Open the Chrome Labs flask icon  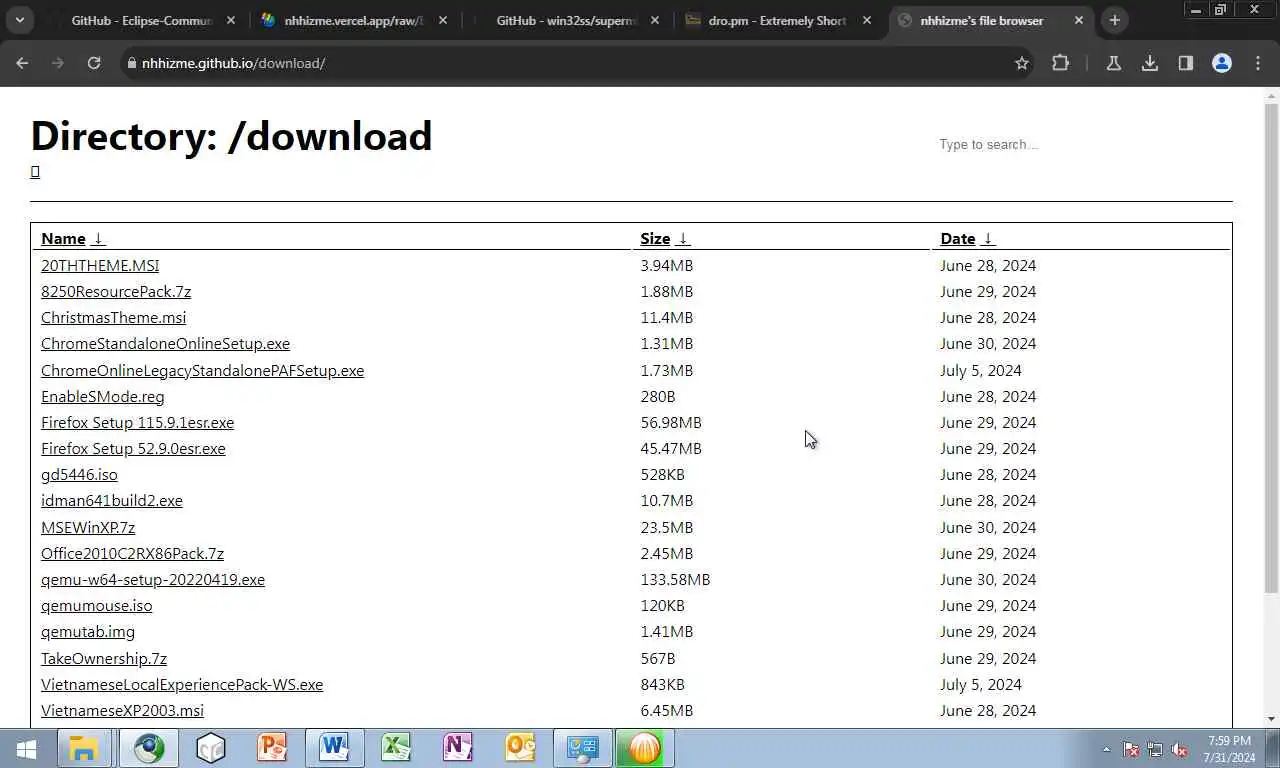[1113, 63]
